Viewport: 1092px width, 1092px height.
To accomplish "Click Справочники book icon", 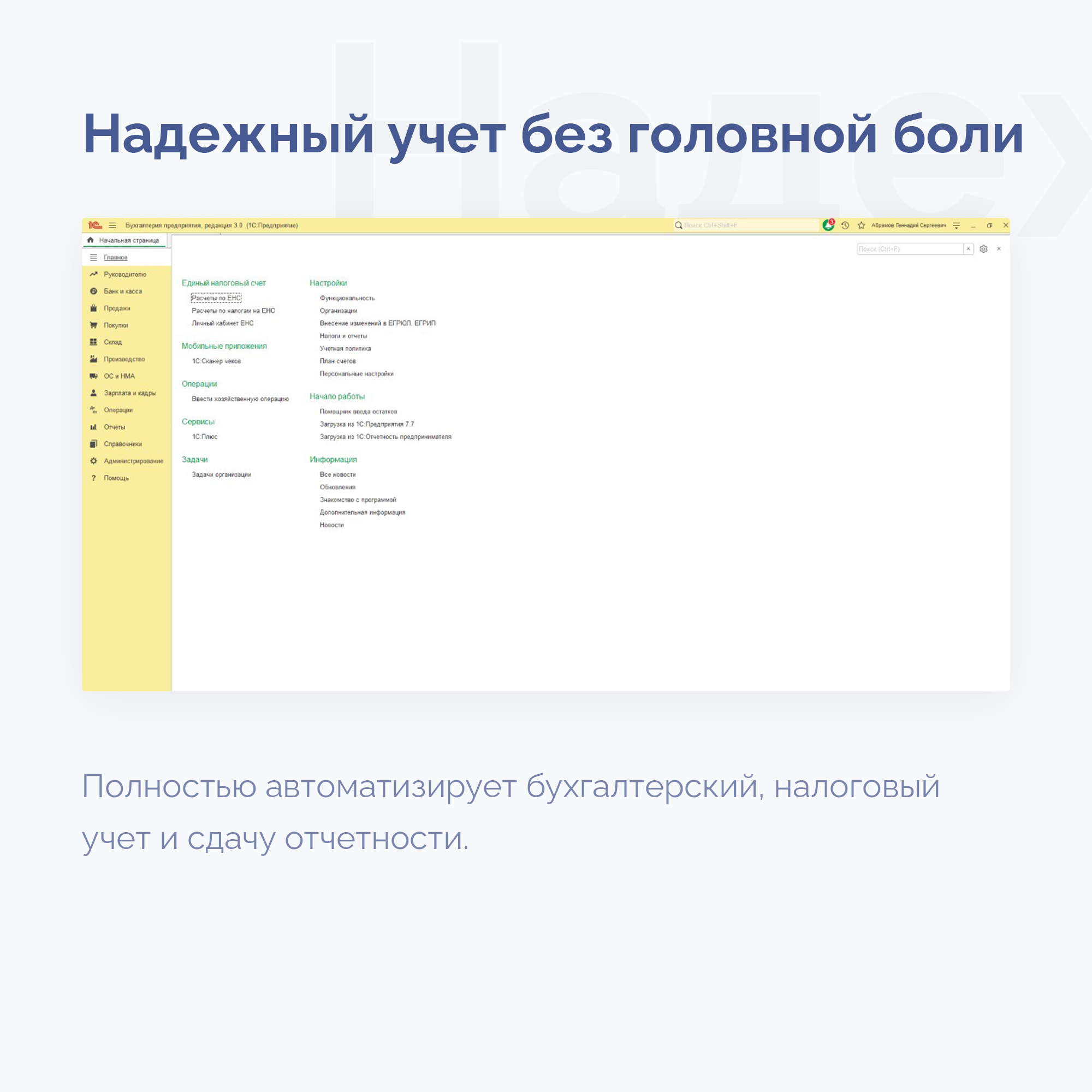I will (x=94, y=444).
